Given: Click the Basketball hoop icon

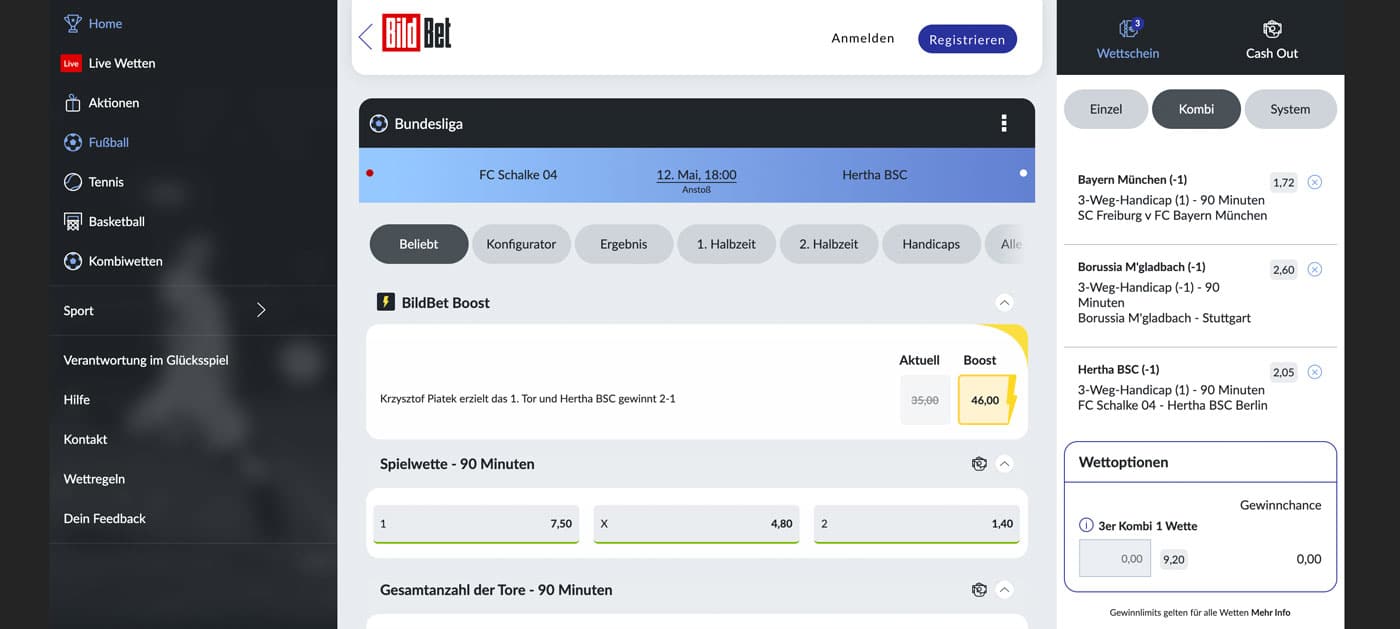Looking at the screenshot, I should (72, 221).
